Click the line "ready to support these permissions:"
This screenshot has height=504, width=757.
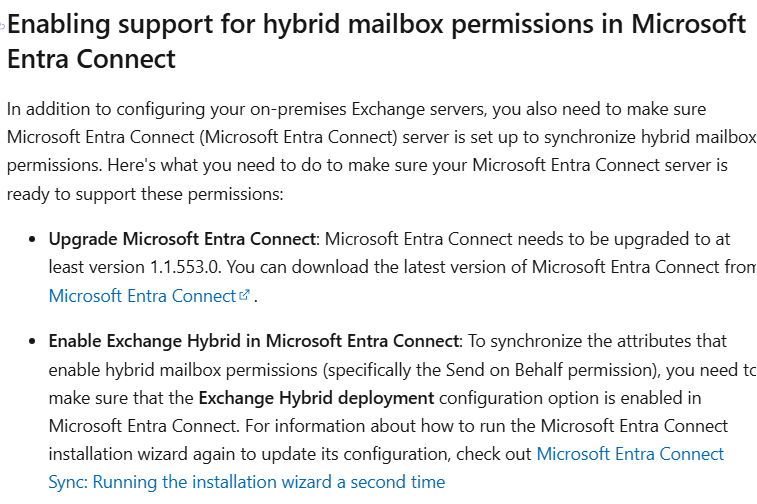click(145, 194)
